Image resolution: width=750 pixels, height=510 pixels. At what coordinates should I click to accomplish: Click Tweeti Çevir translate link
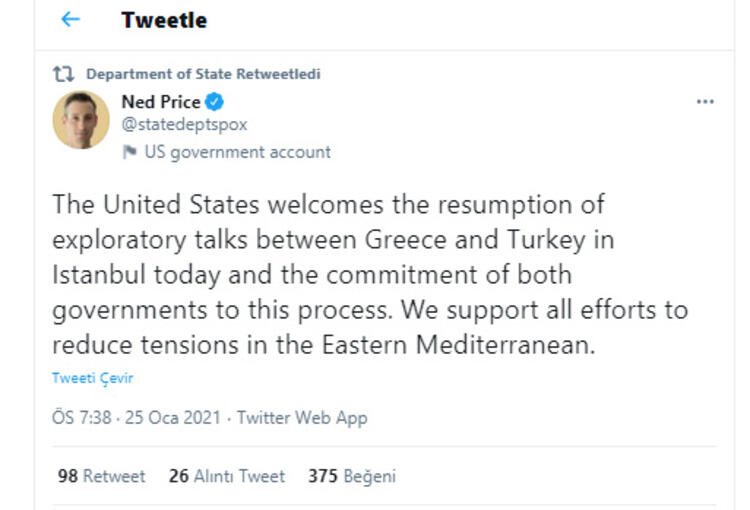(x=93, y=378)
